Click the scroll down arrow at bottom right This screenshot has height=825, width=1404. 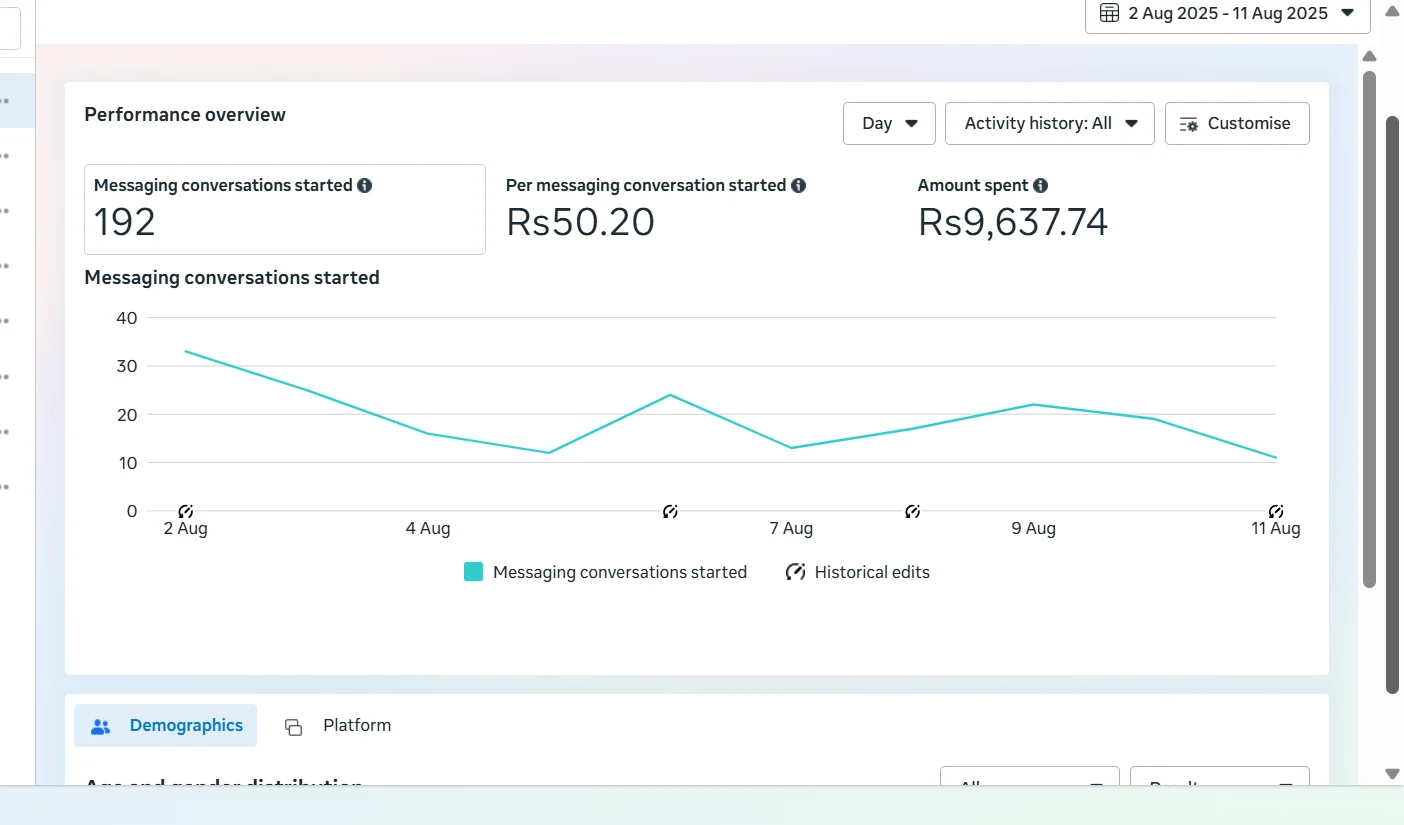pos(1391,773)
